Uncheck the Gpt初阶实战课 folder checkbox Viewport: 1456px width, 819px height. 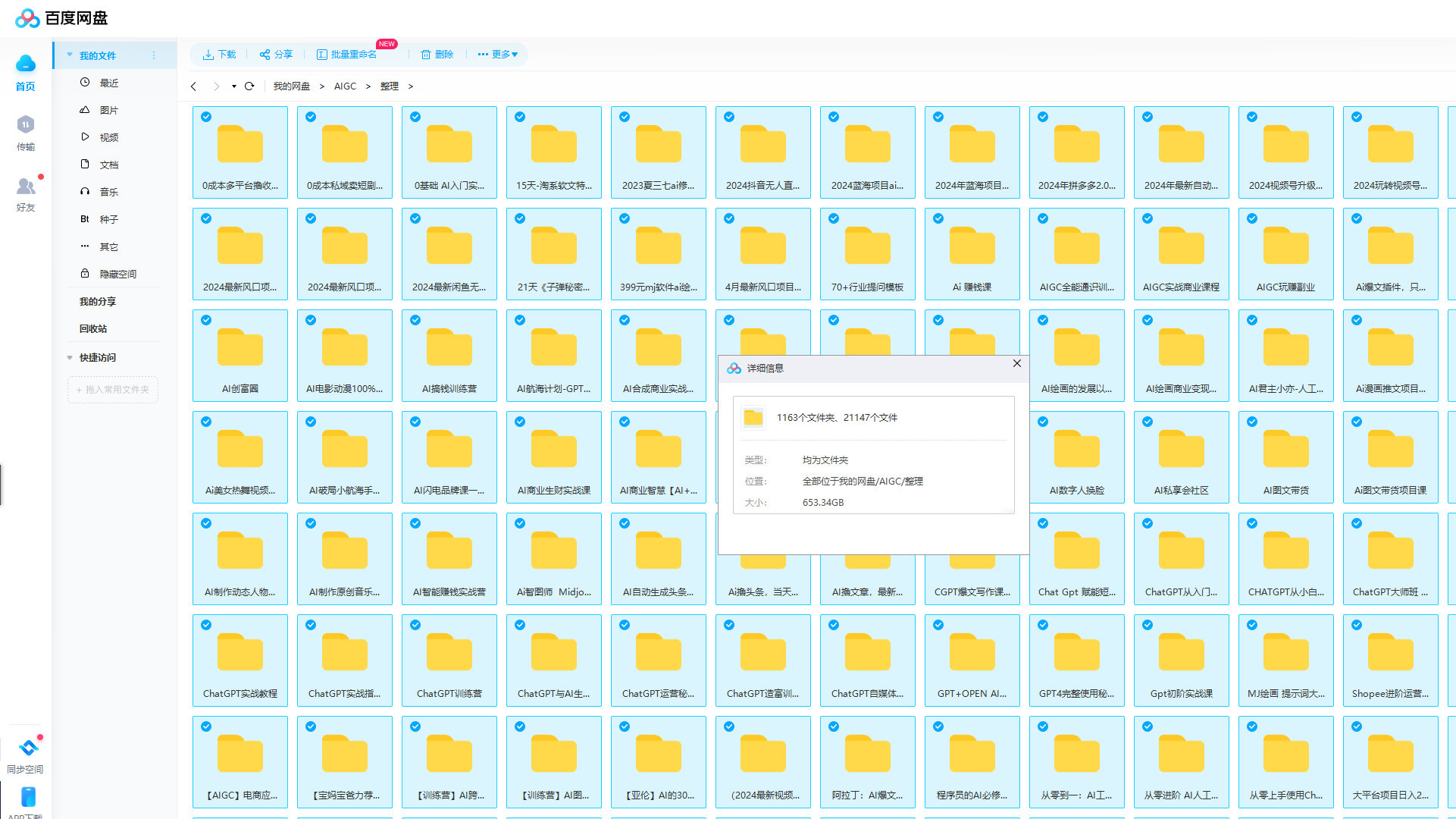[1148, 625]
